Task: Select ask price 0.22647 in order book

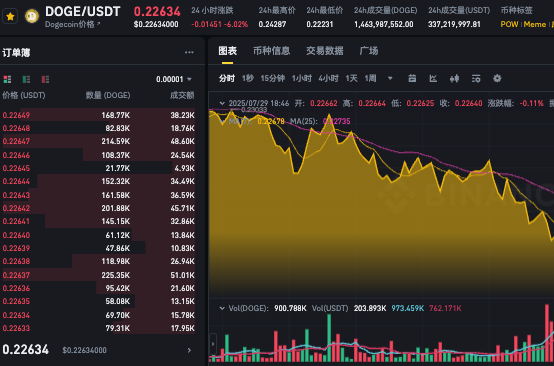Action: (x=16, y=141)
